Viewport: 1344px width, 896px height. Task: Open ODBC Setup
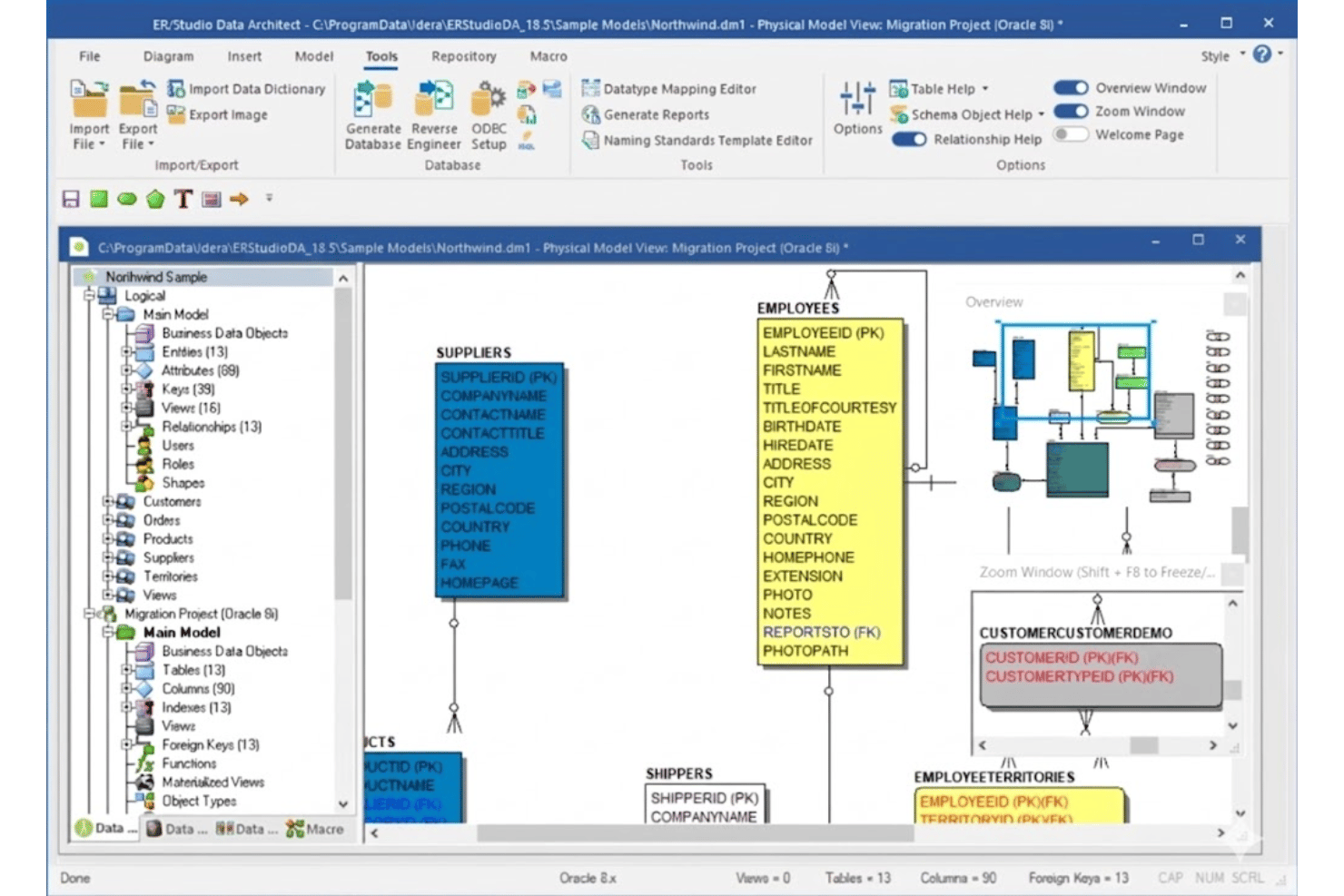point(489,115)
